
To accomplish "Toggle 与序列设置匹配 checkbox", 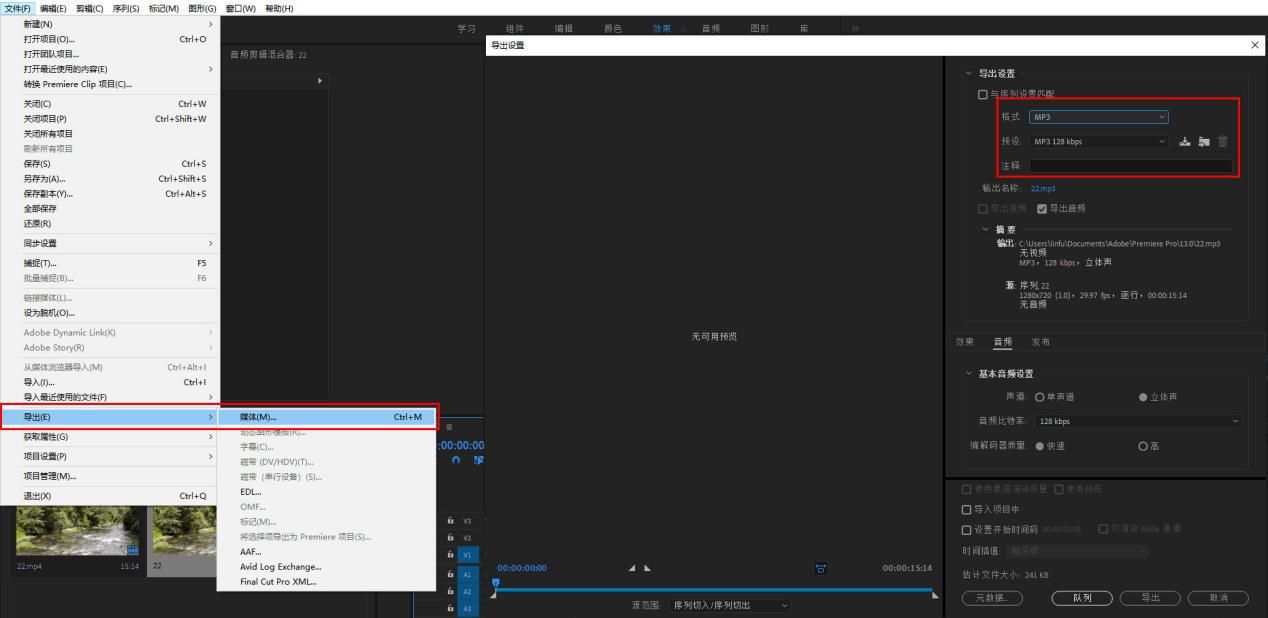I will coord(983,94).
